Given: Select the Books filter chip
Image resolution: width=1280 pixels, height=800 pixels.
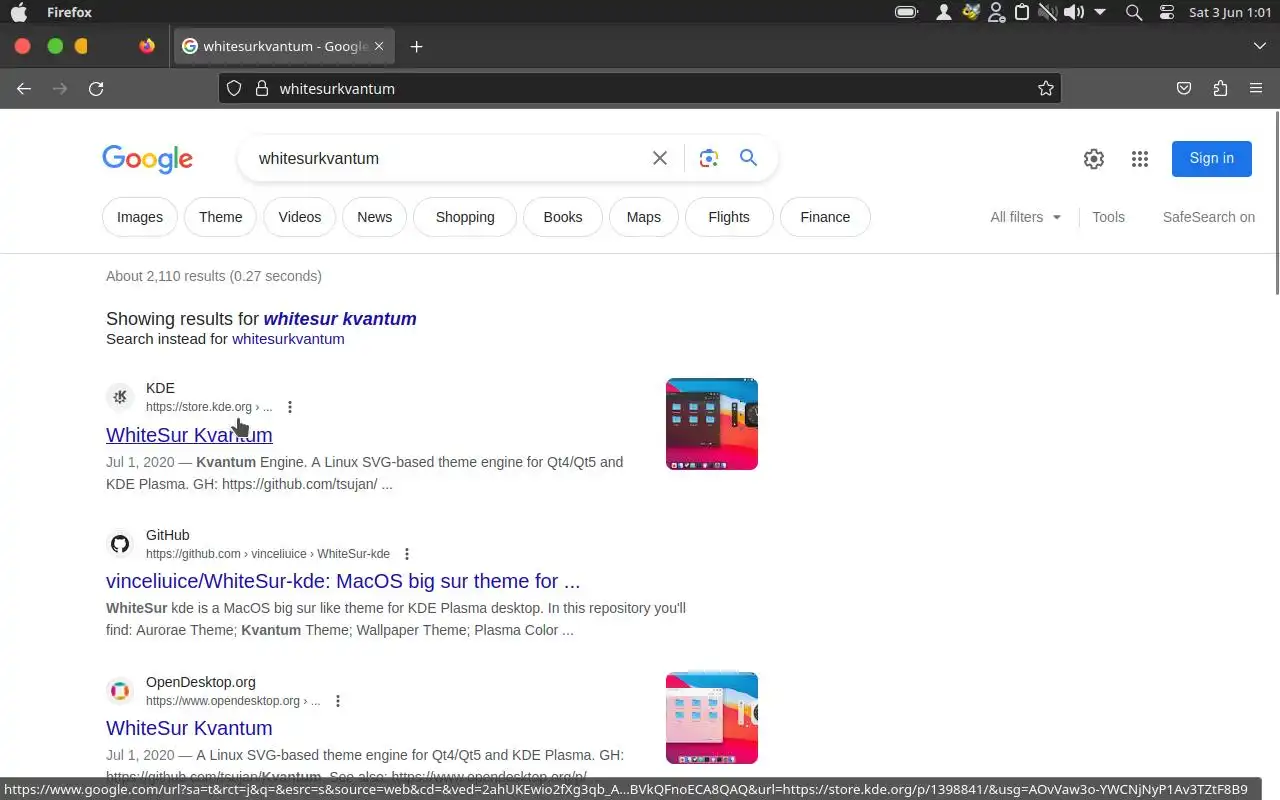Looking at the screenshot, I should (563, 217).
